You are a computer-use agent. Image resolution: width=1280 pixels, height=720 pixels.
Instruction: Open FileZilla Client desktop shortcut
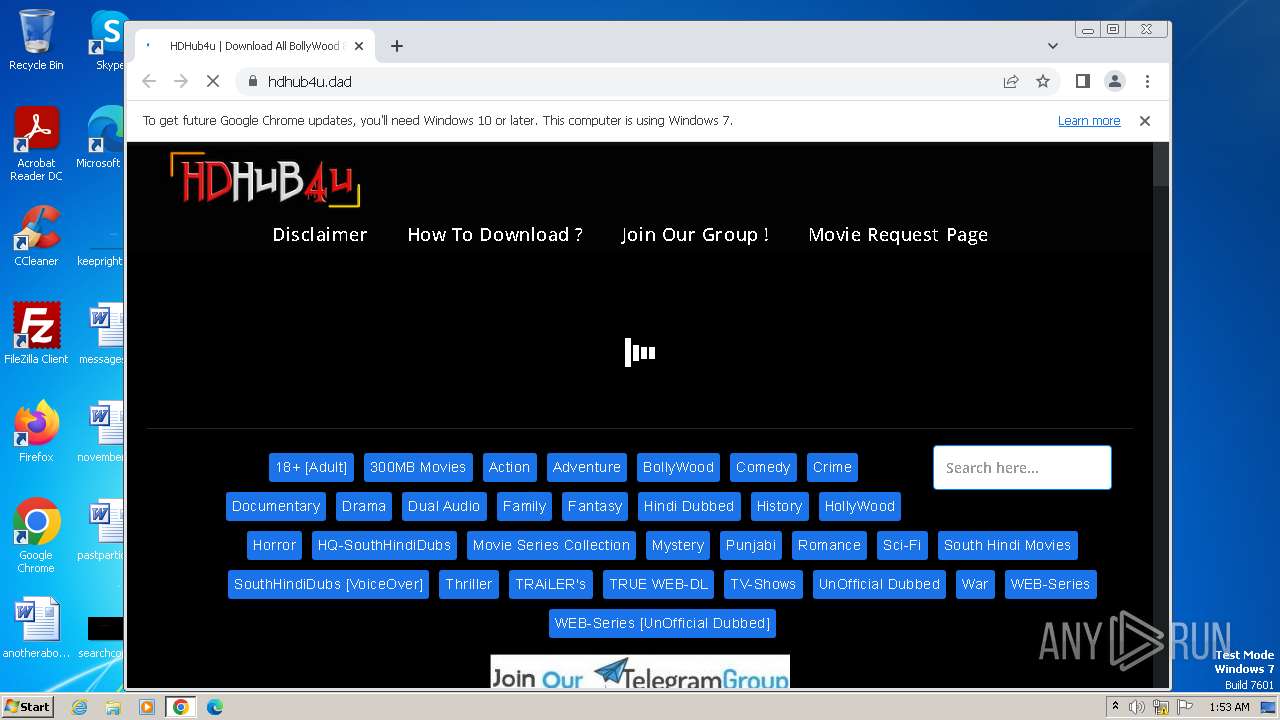[x=36, y=334]
